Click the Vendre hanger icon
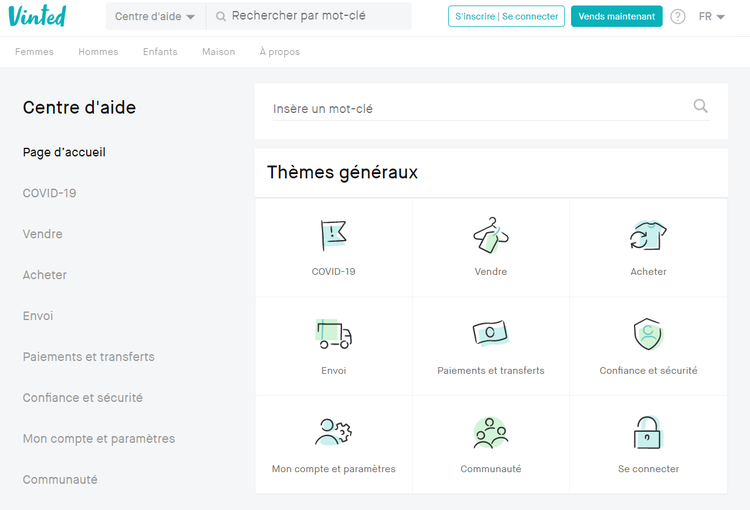Viewport: 750px width, 510px height. (491, 234)
